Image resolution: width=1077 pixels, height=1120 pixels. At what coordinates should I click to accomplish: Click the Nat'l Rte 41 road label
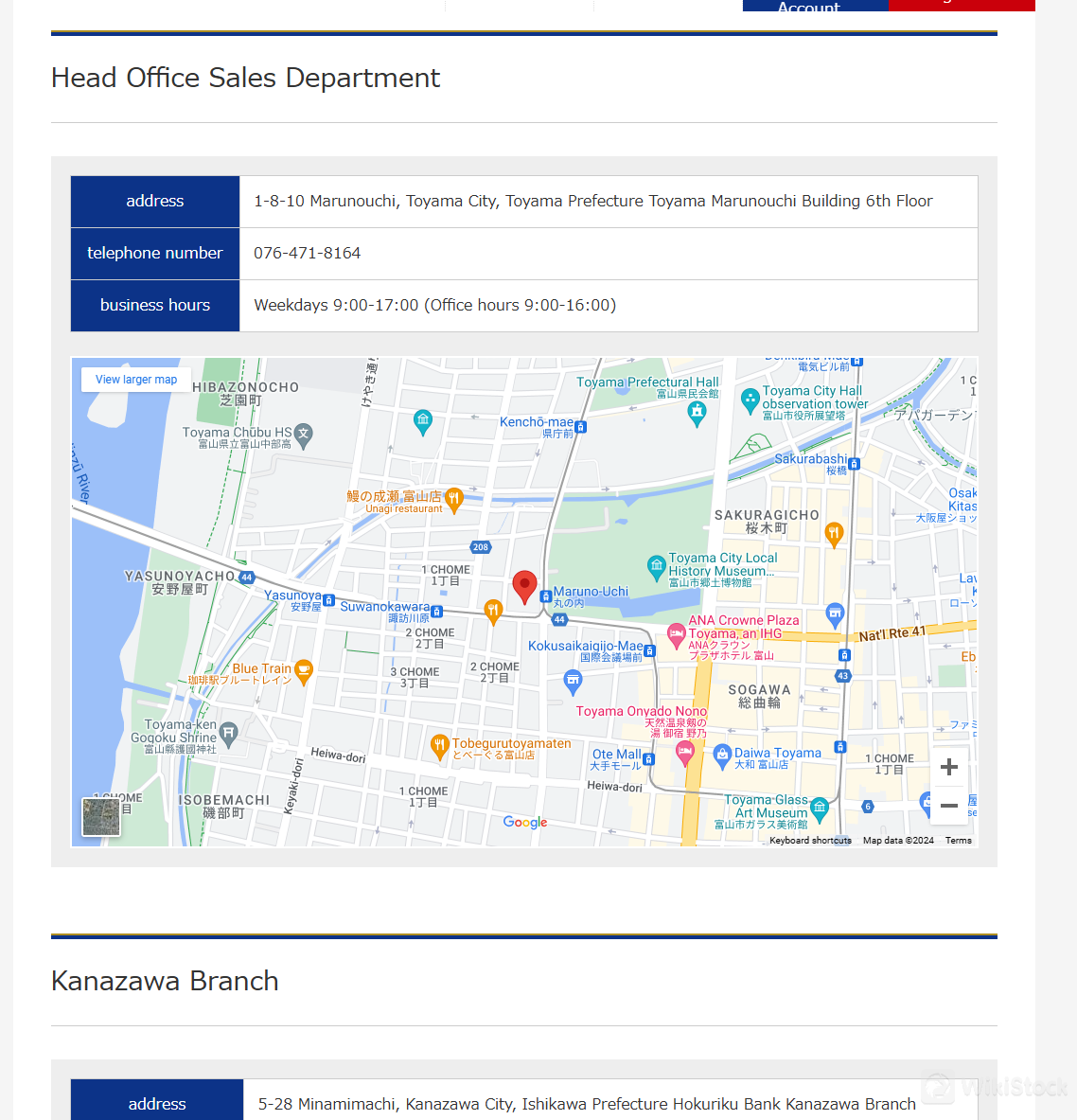coord(892,633)
